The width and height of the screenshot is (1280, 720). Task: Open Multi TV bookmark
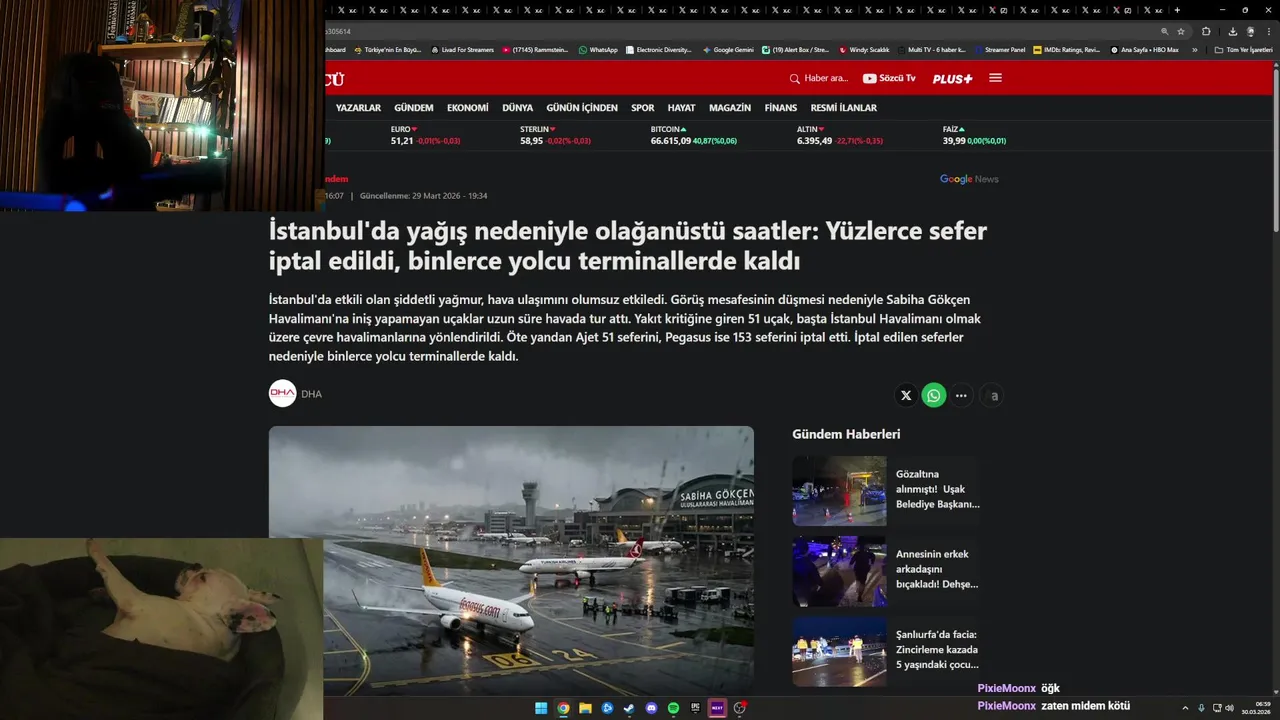(x=934, y=49)
